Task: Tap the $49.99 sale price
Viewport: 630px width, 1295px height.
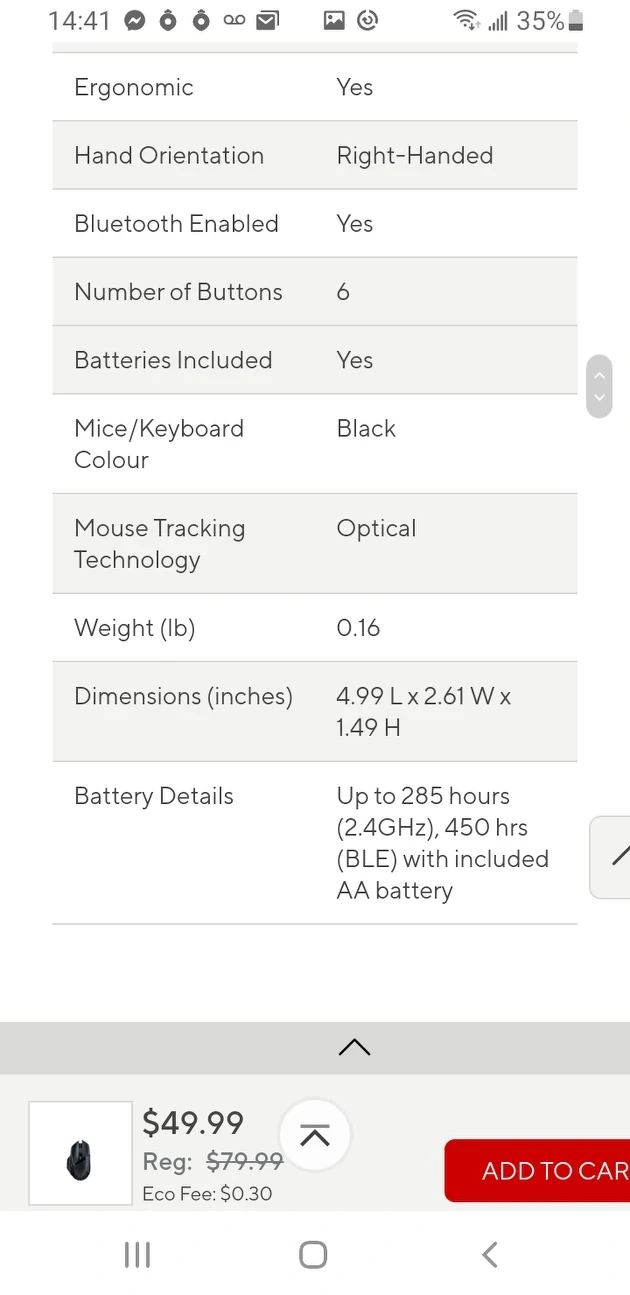Action: coord(193,1122)
